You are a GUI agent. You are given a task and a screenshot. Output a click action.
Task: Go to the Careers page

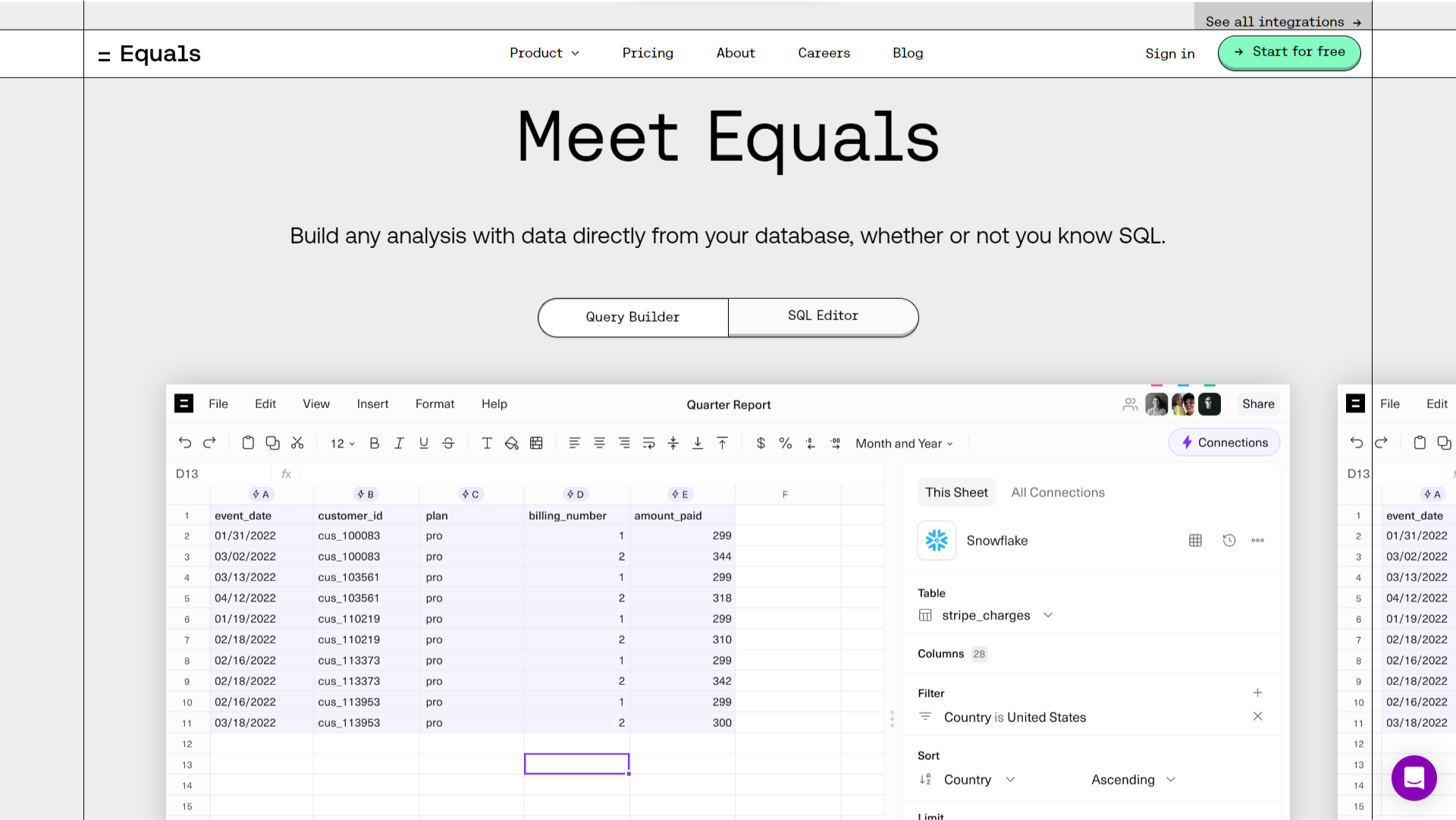point(824,53)
